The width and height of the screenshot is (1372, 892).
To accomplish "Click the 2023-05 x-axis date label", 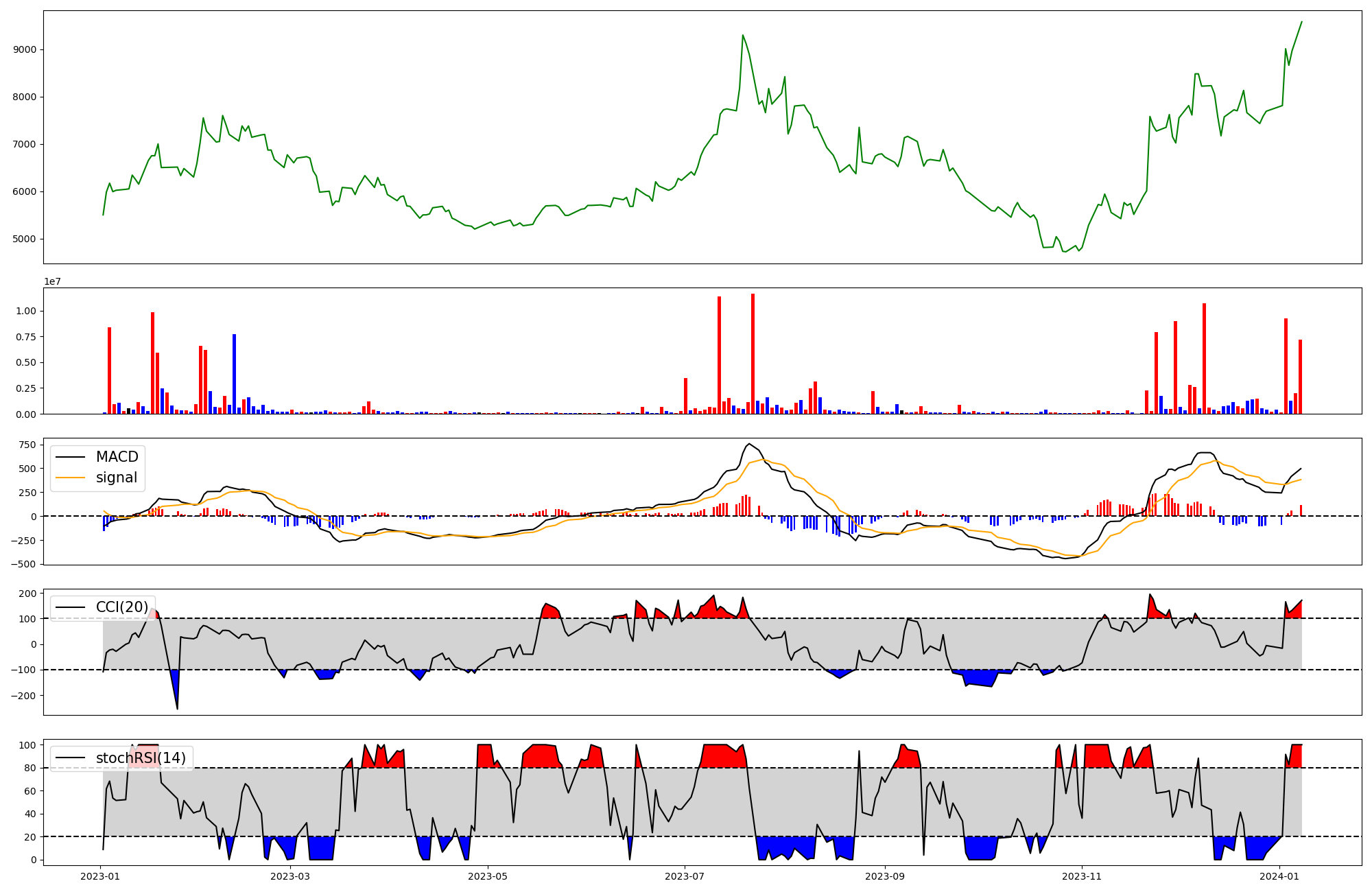I will [x=488, y=876].
